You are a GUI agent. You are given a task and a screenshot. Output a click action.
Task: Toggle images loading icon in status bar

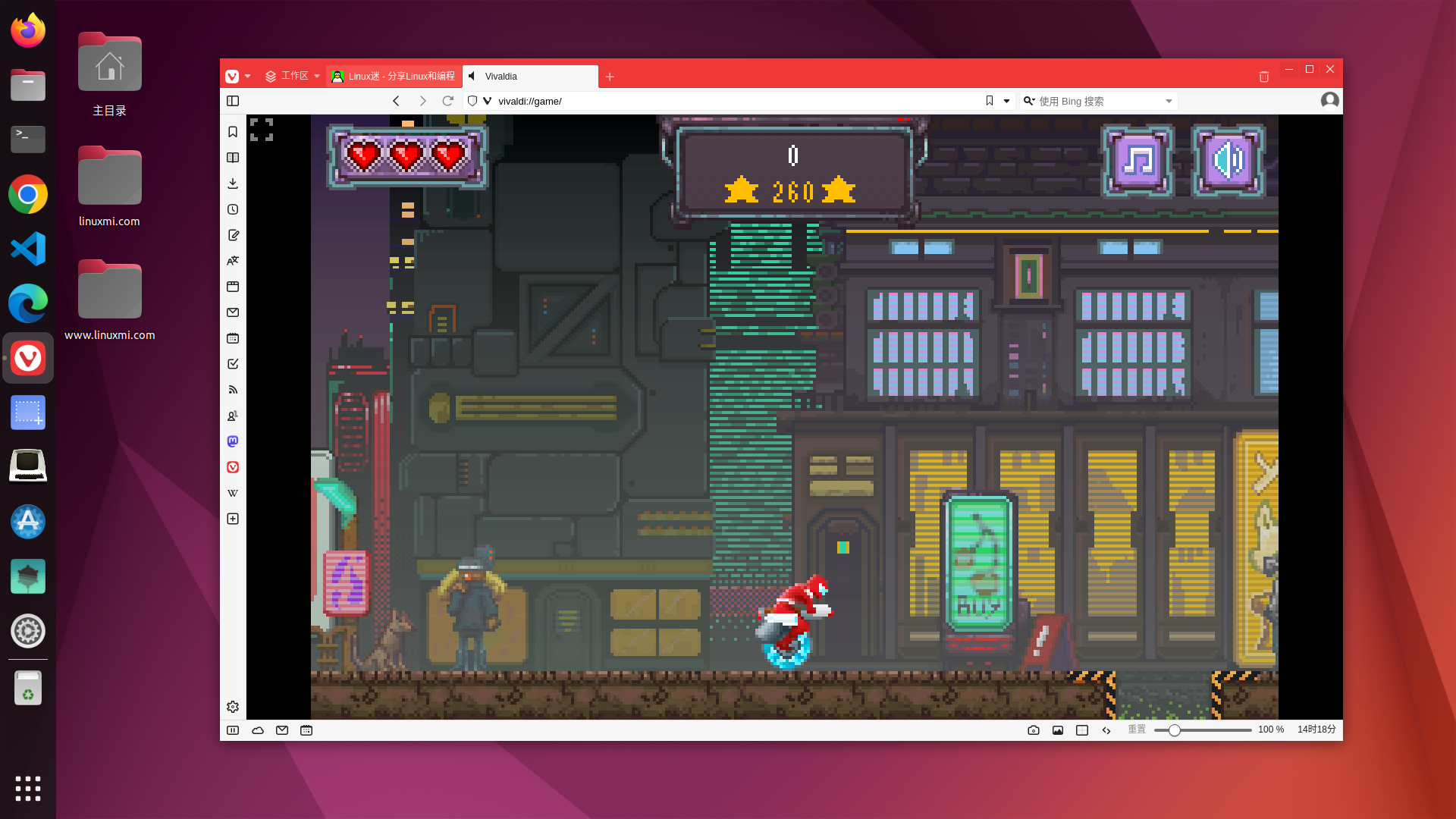[1058, 730]
